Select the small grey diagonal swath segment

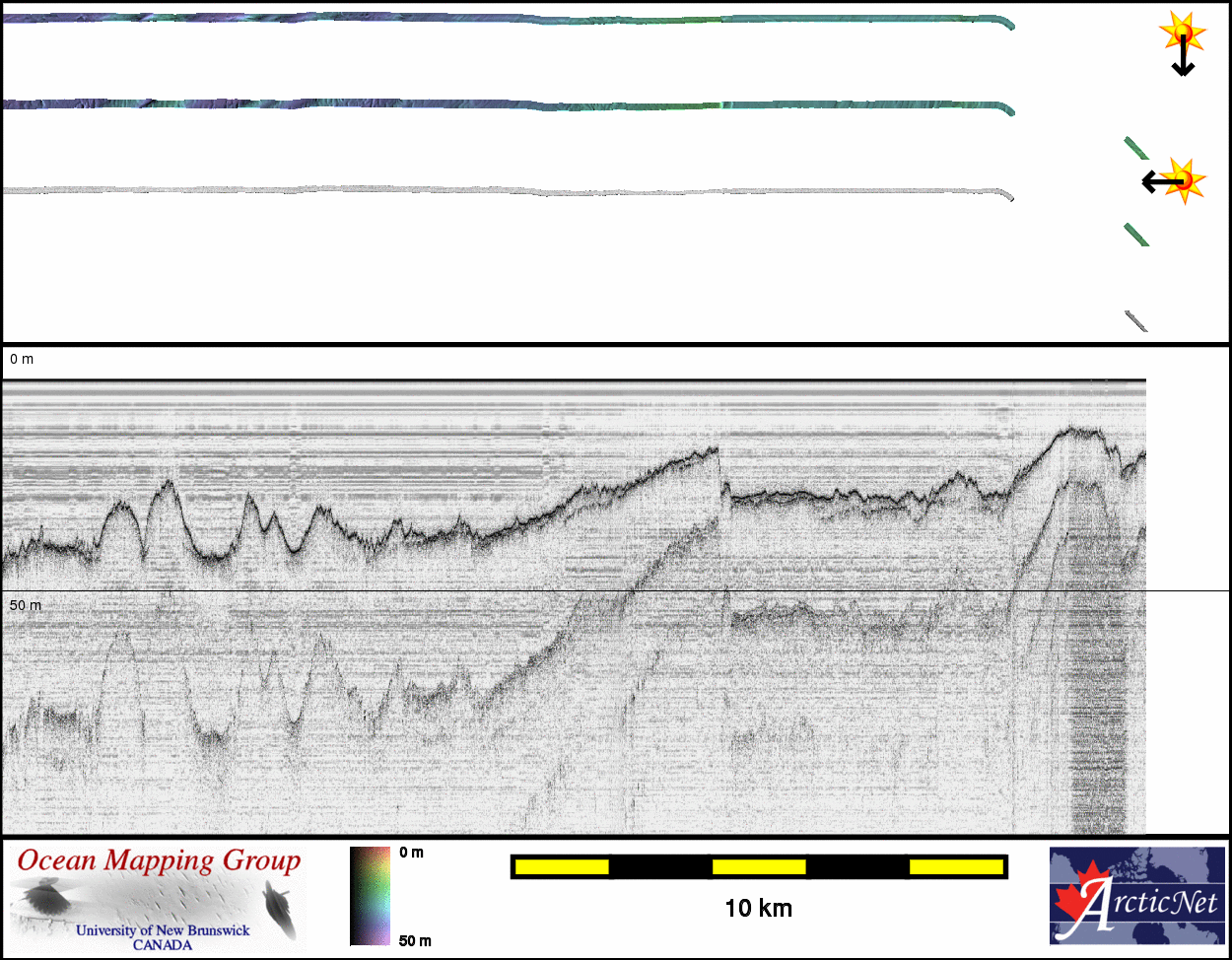tap(1136, 320)
